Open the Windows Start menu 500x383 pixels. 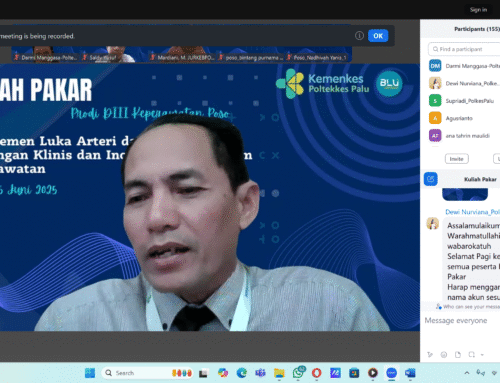pos(90,373)
